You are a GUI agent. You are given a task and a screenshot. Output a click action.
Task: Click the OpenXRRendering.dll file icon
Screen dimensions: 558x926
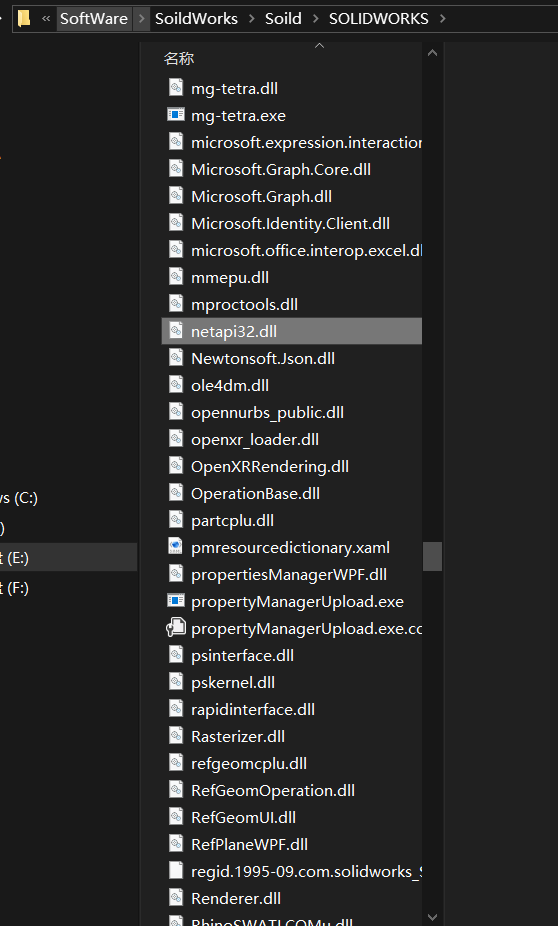pos(176,466)
